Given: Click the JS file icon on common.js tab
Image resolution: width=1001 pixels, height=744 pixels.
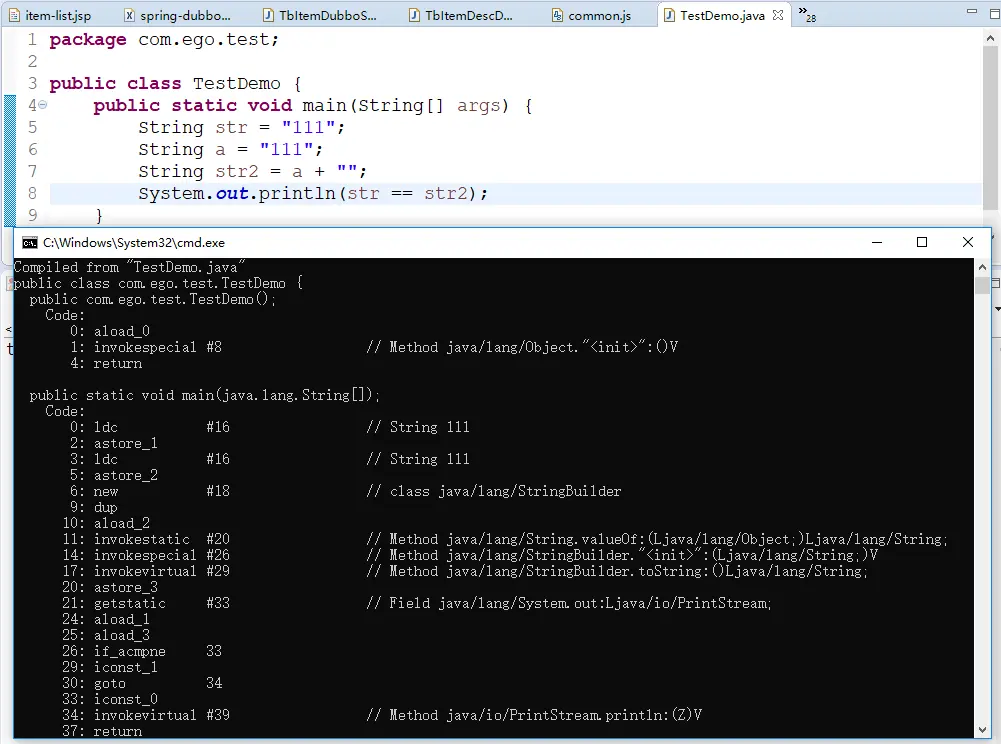Looking at the screenshot, I should pos(558,15).
